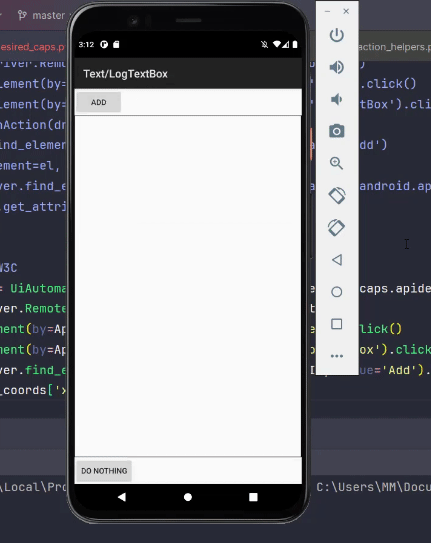Tap the Android navigation home button
Image resolution: width=431 pixels, height=543 pixels.
[x=188, y=497]
